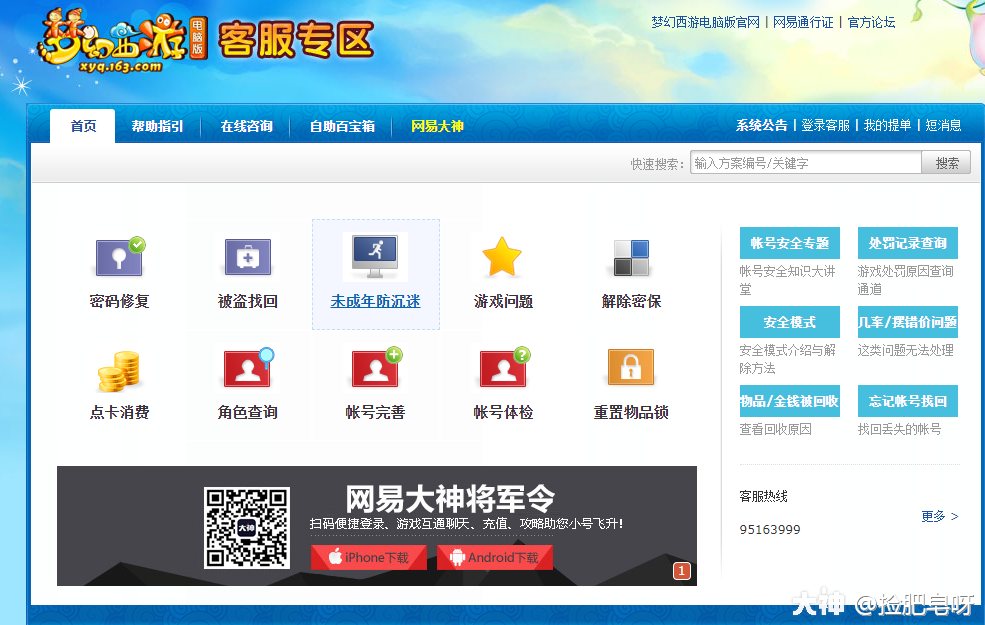Visit the 官方论坛 link
The image size is (985, 625).
point(871,23)
